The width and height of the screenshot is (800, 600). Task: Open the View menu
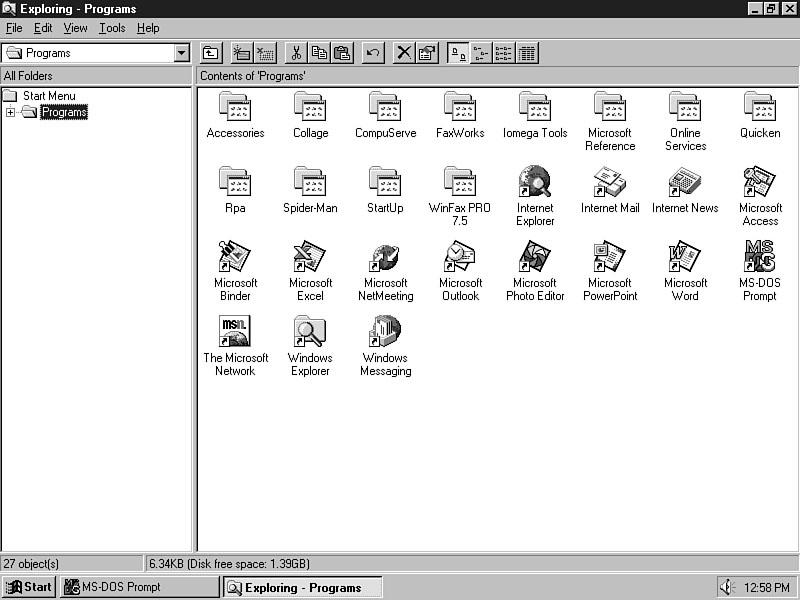click(x=76, y=28)
